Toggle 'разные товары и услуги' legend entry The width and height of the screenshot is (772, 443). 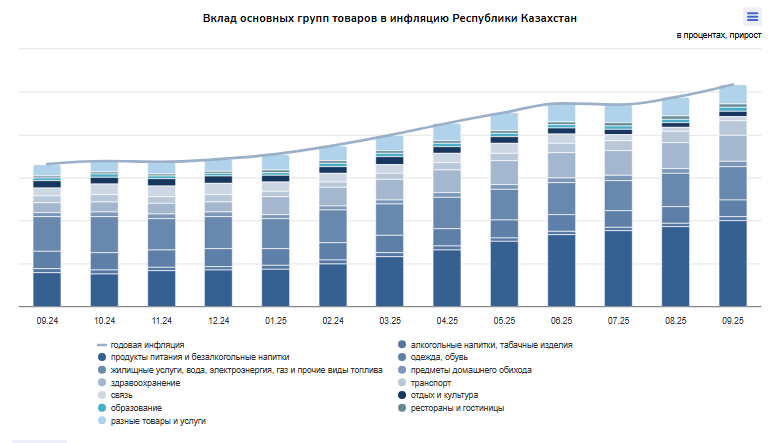coord(158,422)
